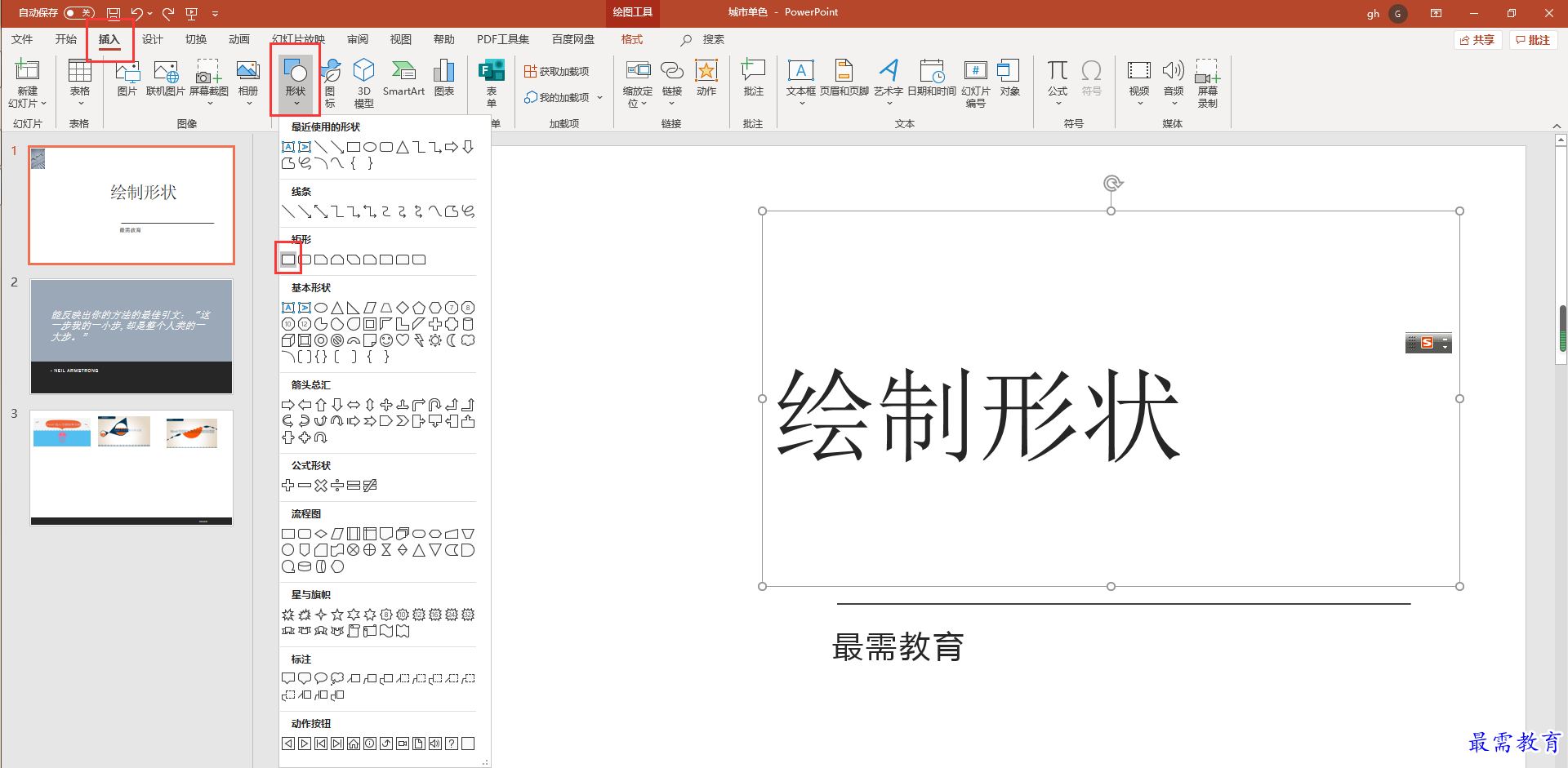Viewport: 1568px width, 768px height.
Task: Pick the Help action button shape
Action: pyautogui.click(x=452, y=744)
